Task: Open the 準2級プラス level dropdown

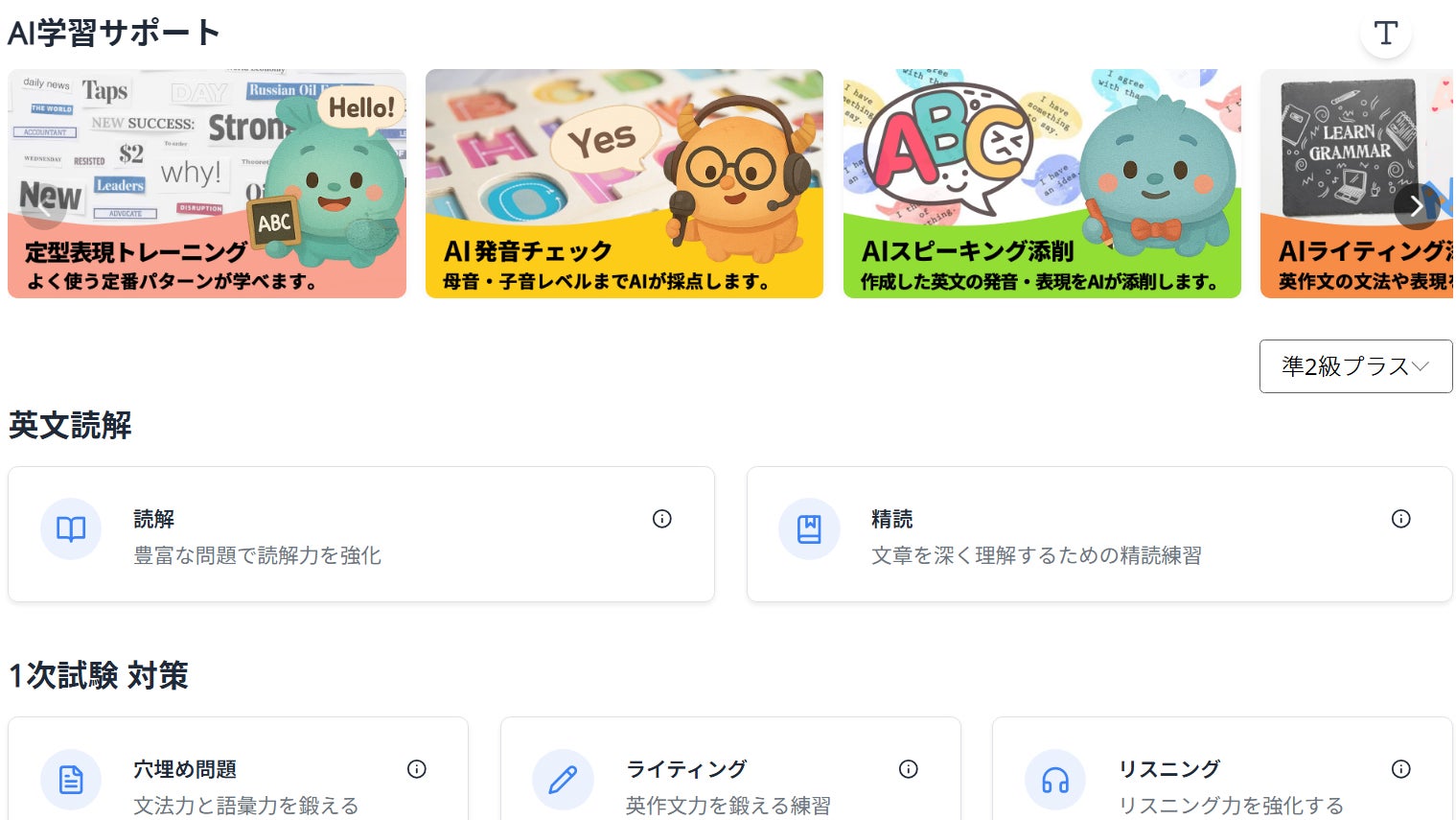Action: [x=1355, y=366]
